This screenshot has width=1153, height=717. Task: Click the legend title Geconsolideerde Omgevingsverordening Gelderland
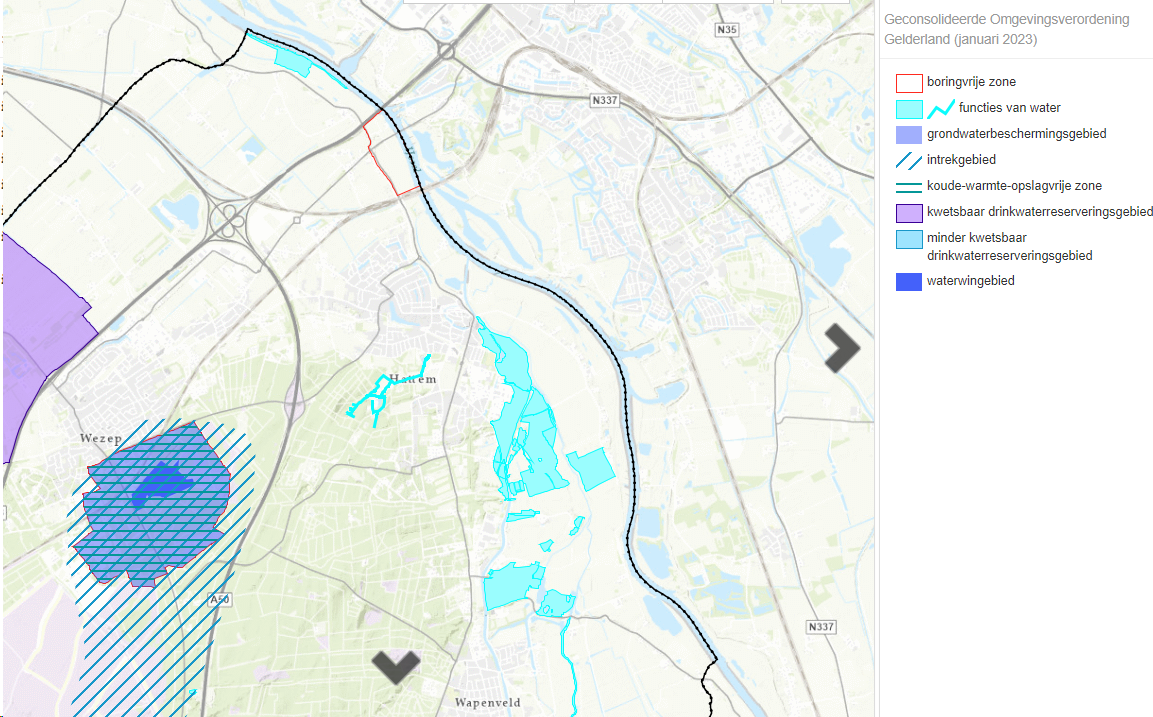(1006, 30)
